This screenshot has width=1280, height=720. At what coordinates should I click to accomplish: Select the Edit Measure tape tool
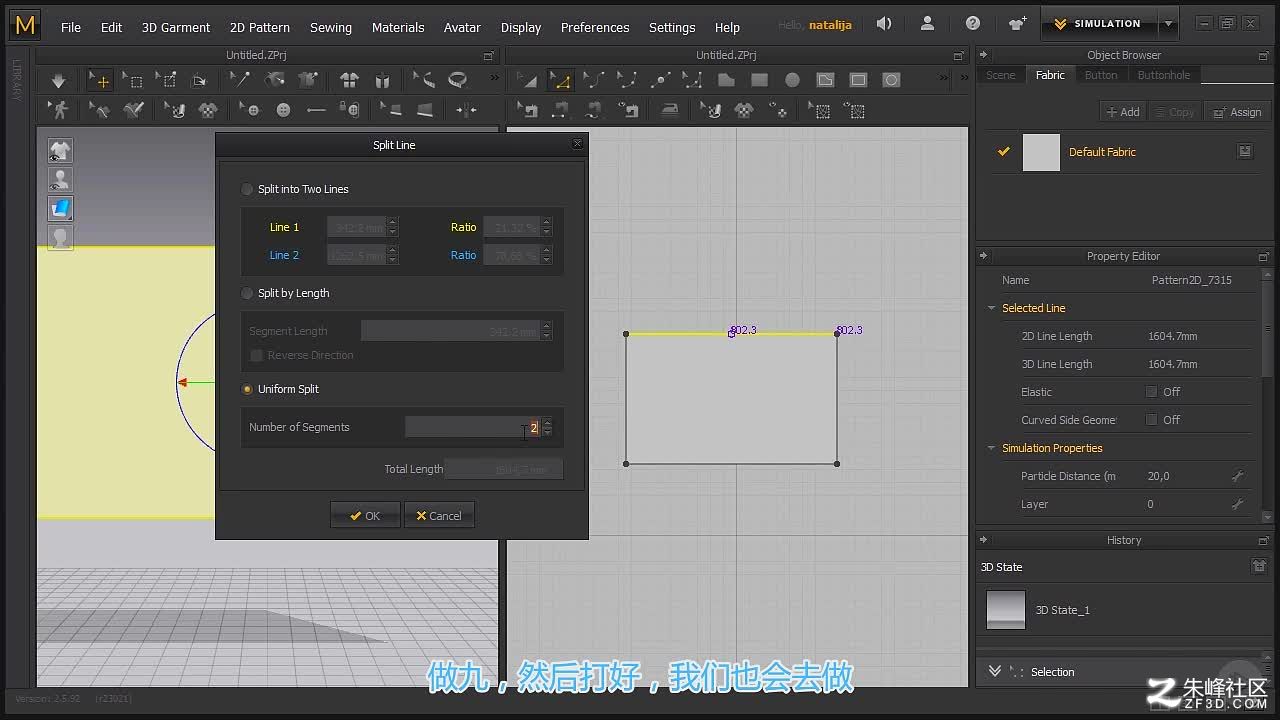coord(424,80)
